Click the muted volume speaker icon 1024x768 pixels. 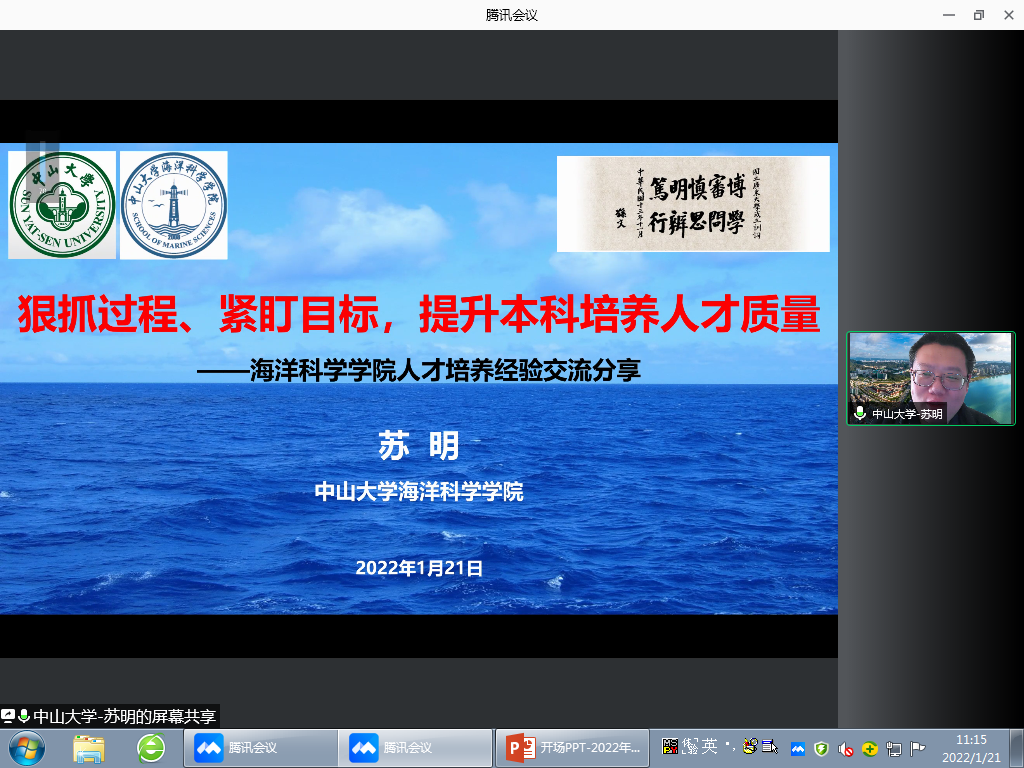coord(845,748)
